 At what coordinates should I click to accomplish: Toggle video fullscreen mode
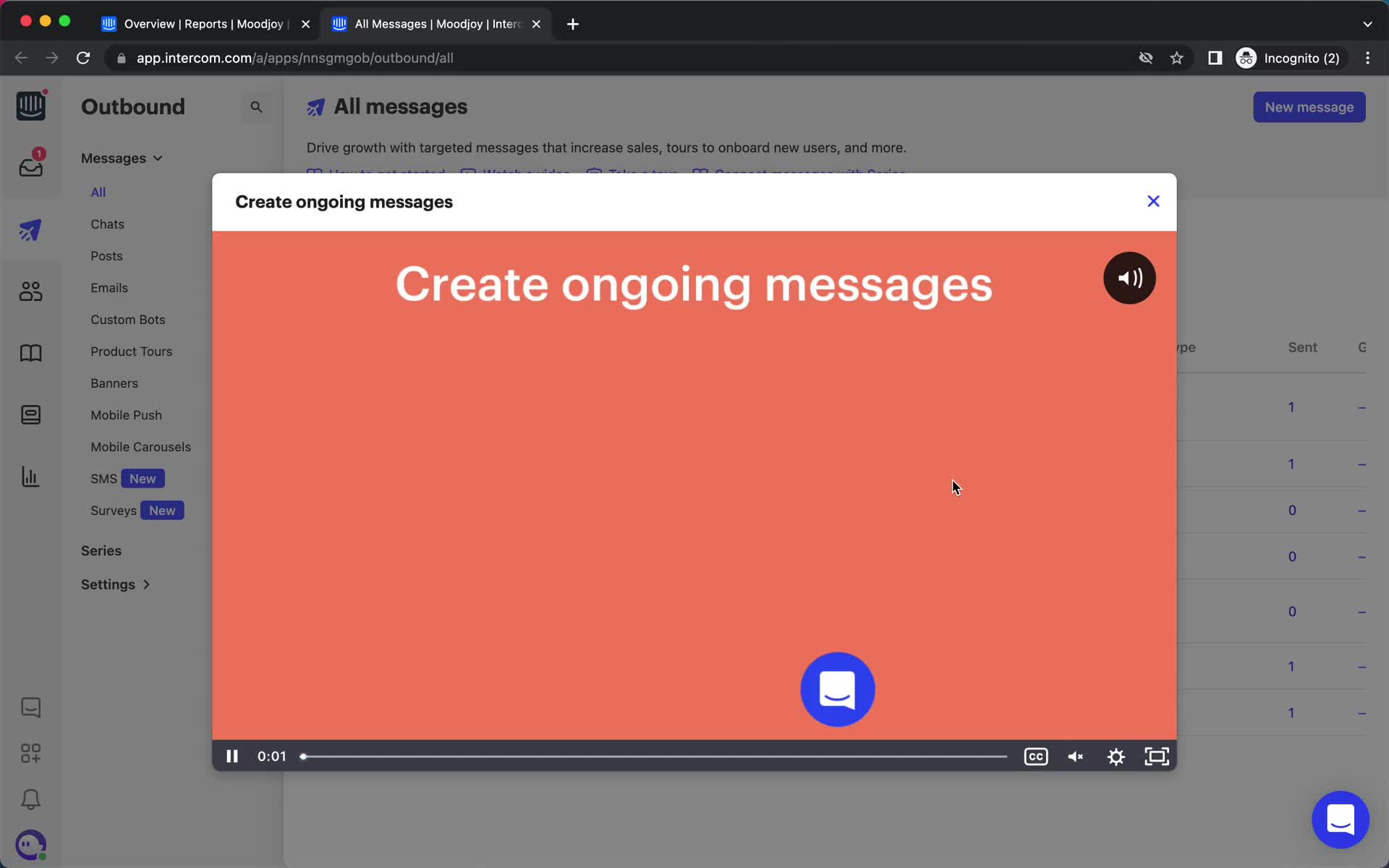(1156, 756)
